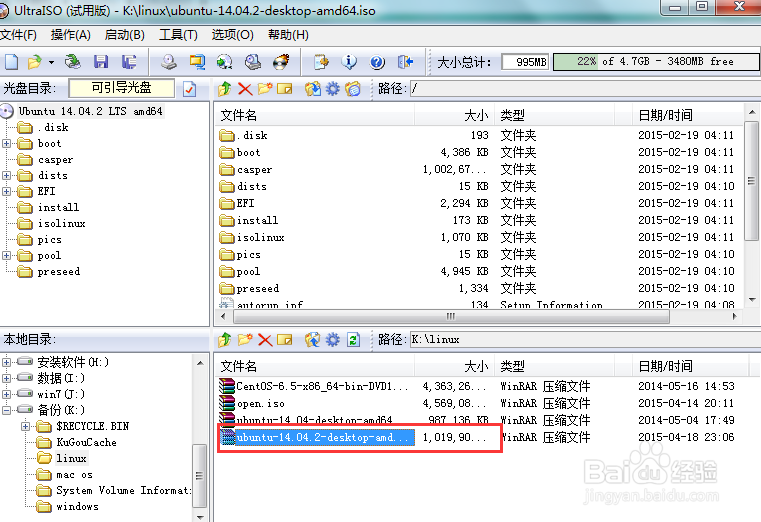Viewport: 761px width, 522px height.
Task: Click Up folder icon in image toolbar
Action: (224, 89)
